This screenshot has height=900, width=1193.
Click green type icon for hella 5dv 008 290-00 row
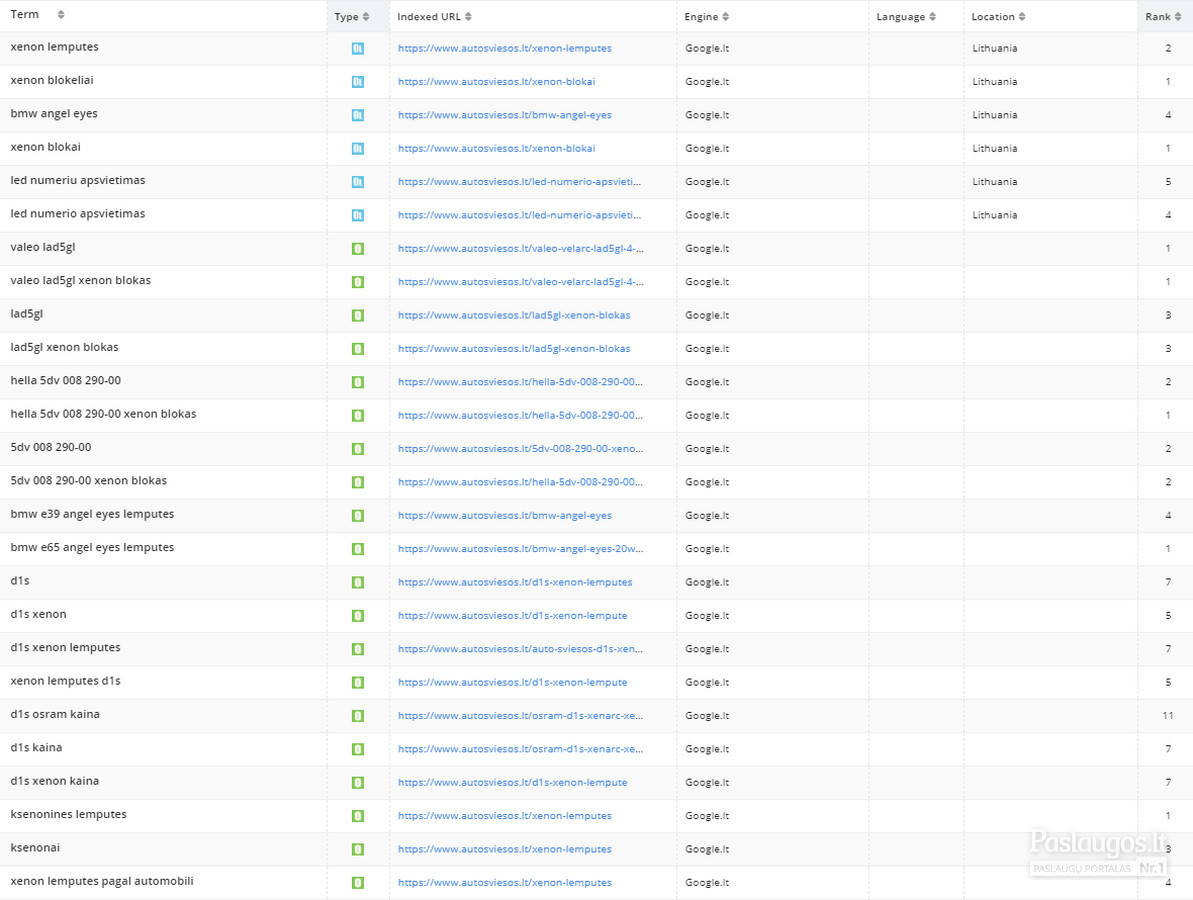[x=358, y=382]
